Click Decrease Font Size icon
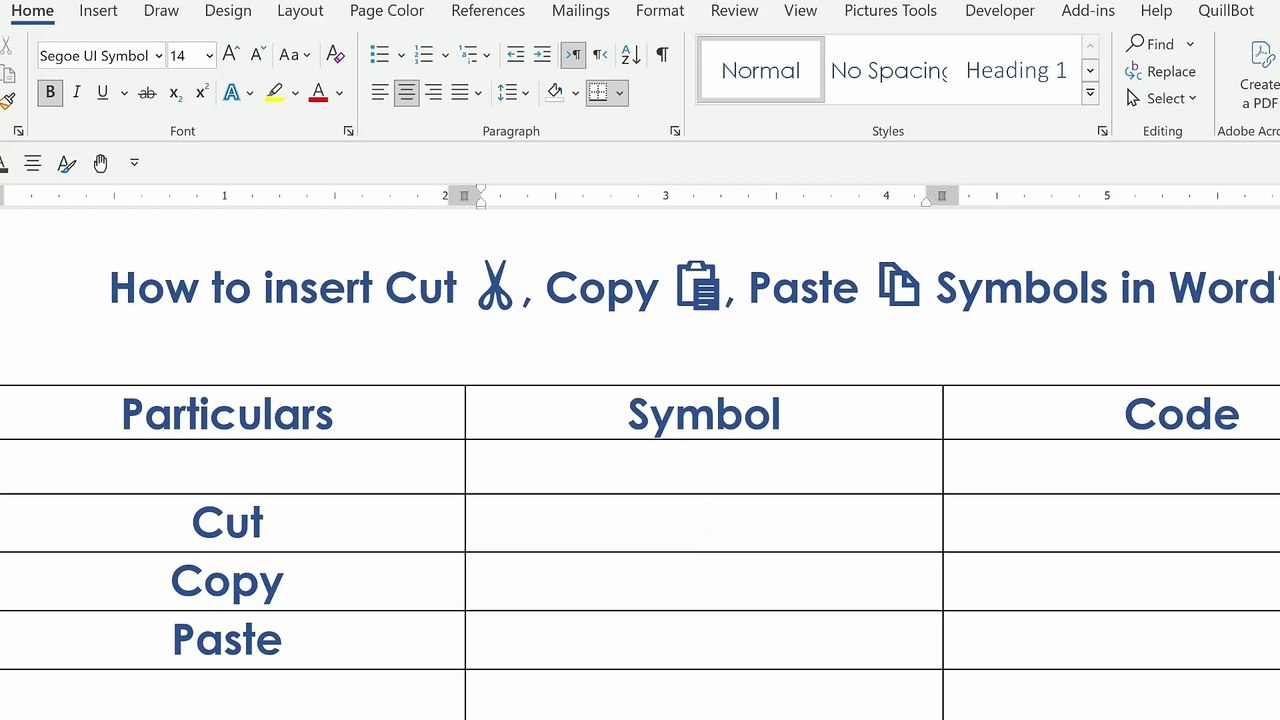This screenshot has width=1280, height=720. 258,55
